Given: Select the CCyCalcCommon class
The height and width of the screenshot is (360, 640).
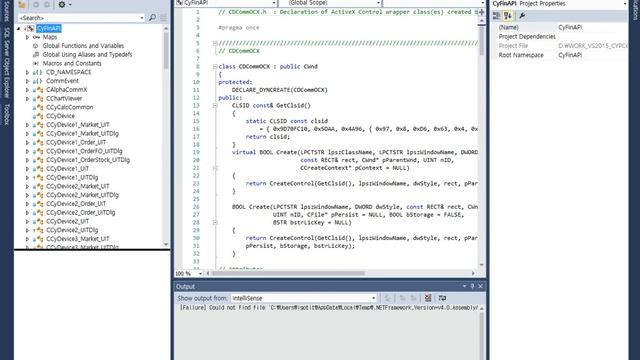Looking at the screenshot, I should (x=69, y=107).
